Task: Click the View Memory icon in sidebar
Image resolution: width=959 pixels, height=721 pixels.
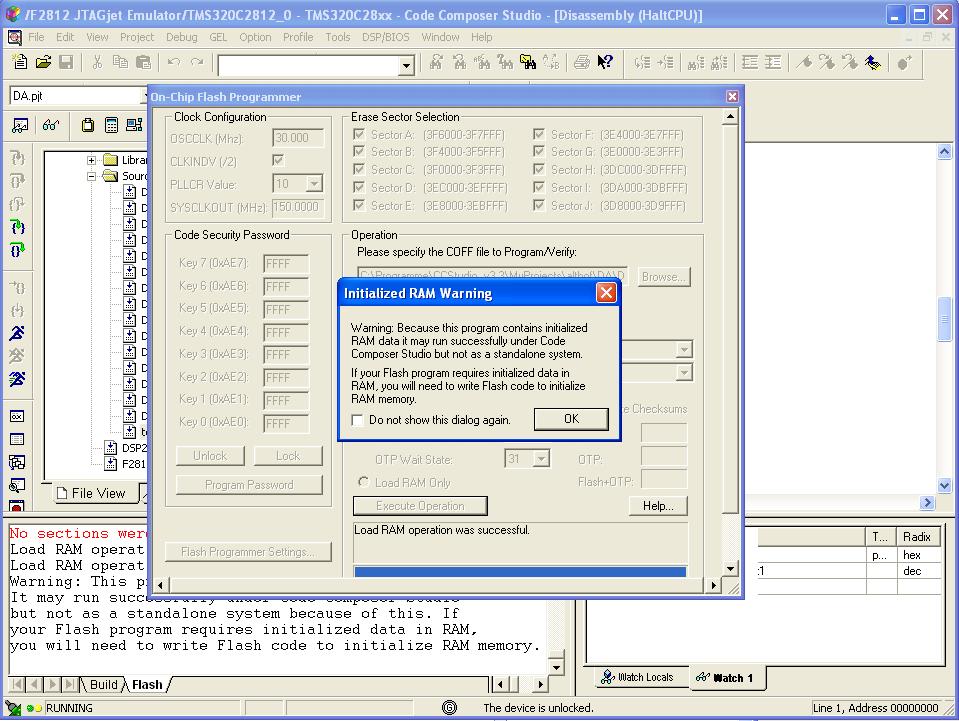Action: coord(17,439)
